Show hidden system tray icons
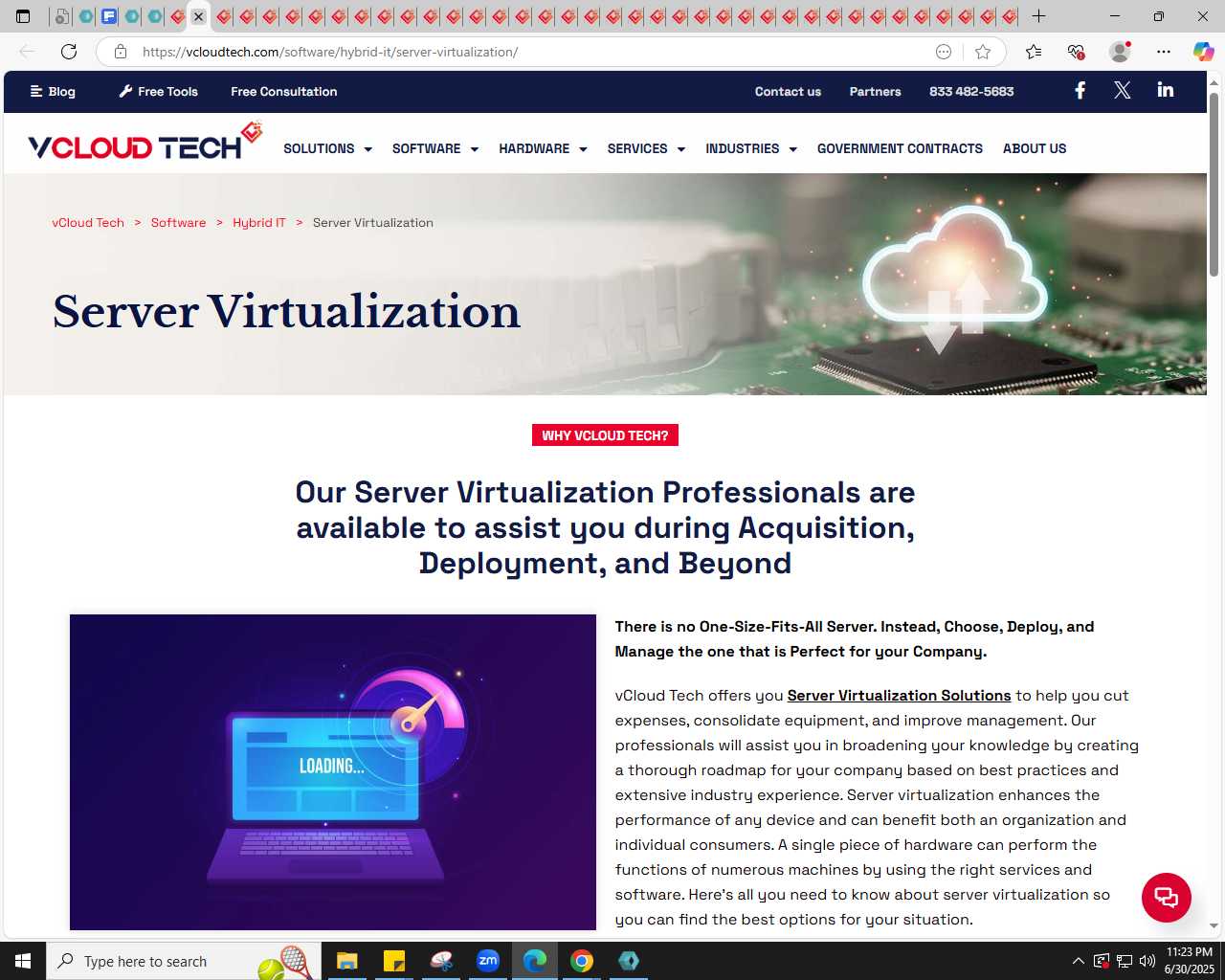Image resolution: width=1225 pixels, height=980 pixels. [1079, 961]
